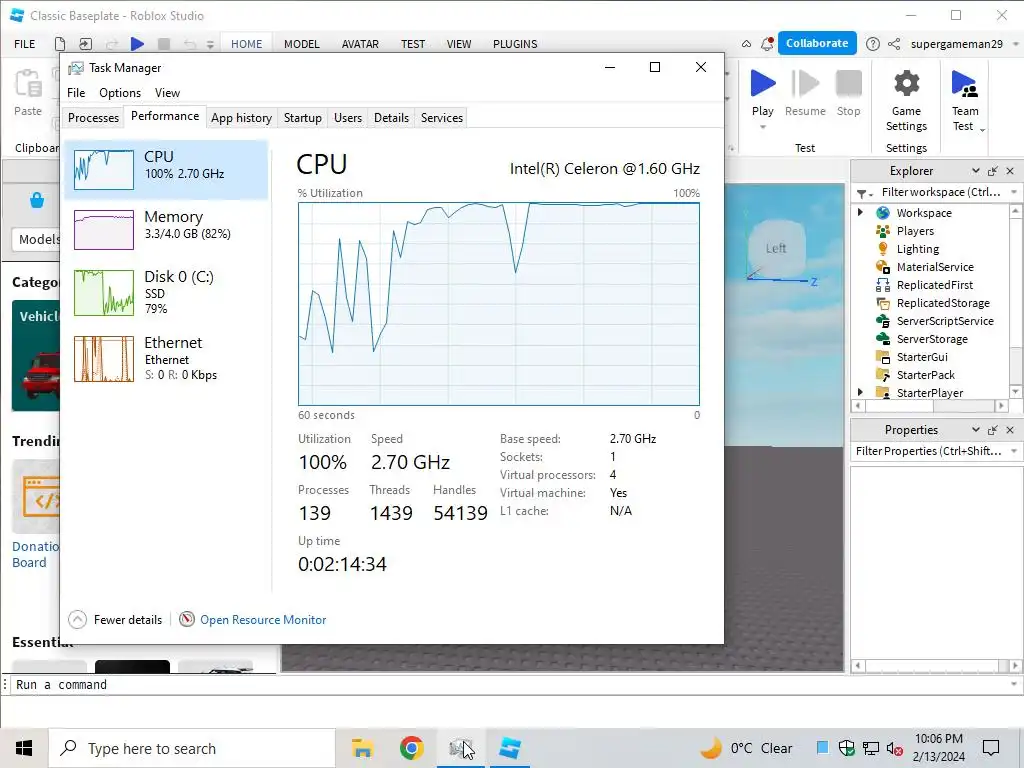Switch to the App history tab
1024x768 pixels.
point(241,118)
